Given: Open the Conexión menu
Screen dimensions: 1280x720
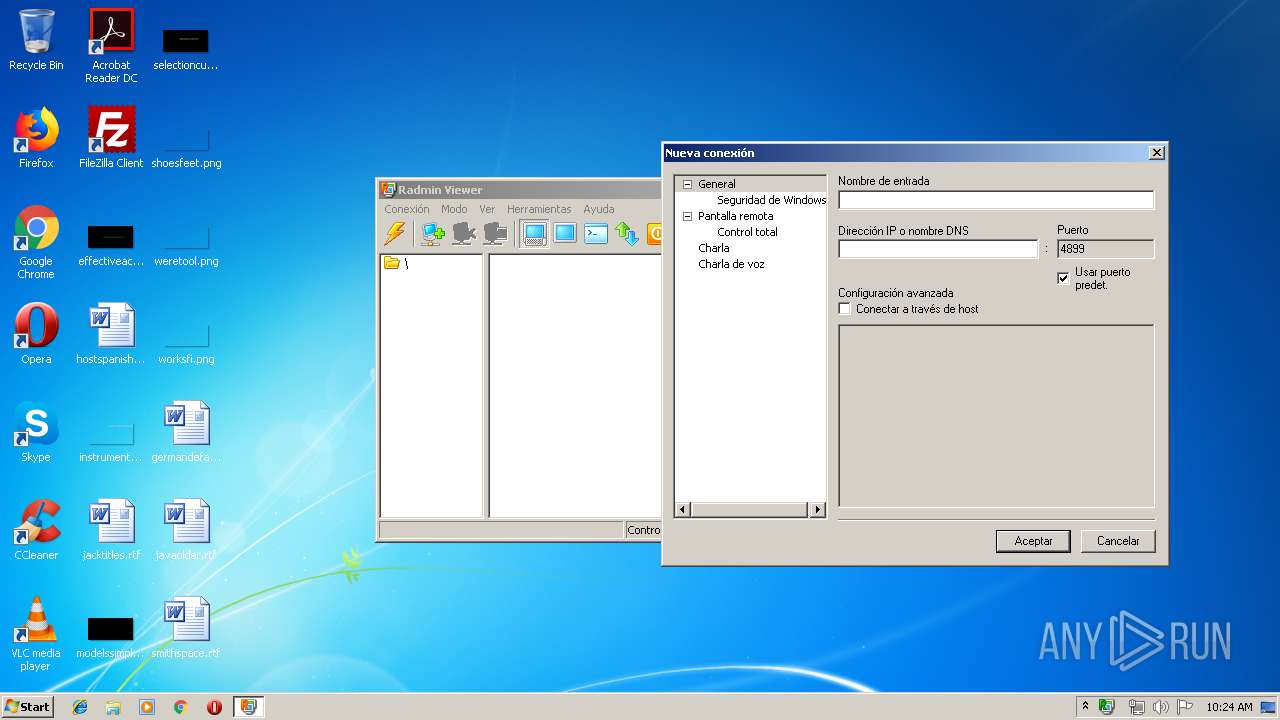Looking at the screenshot, I should tap(406, 209).
